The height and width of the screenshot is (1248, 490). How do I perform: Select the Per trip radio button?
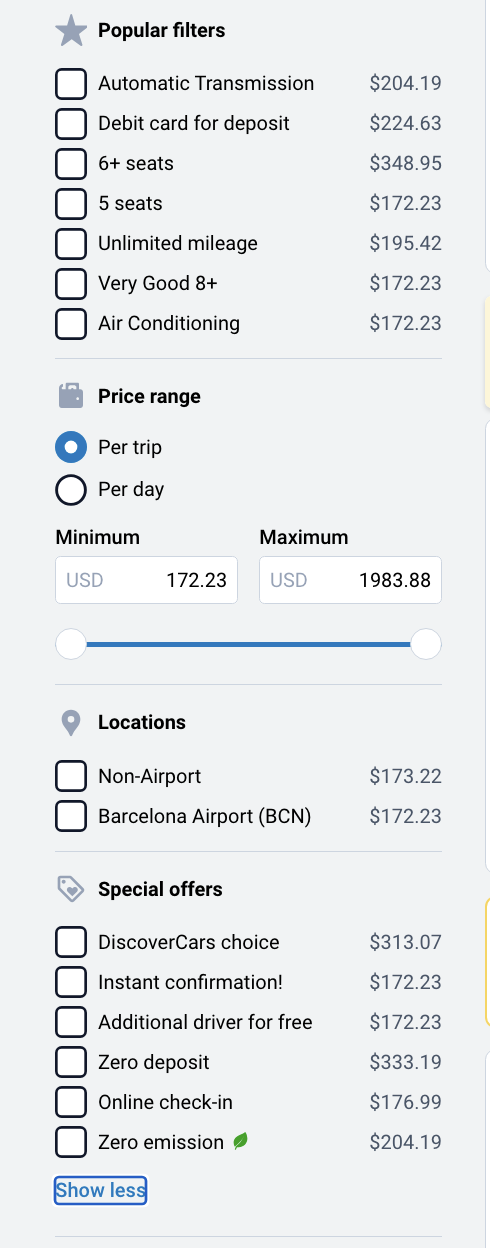71,447
